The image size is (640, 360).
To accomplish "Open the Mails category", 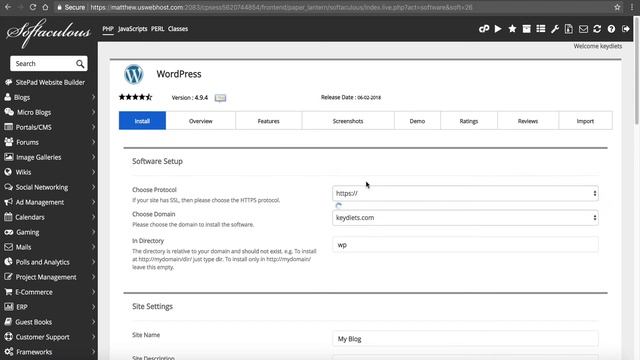I will pos(23,247).
